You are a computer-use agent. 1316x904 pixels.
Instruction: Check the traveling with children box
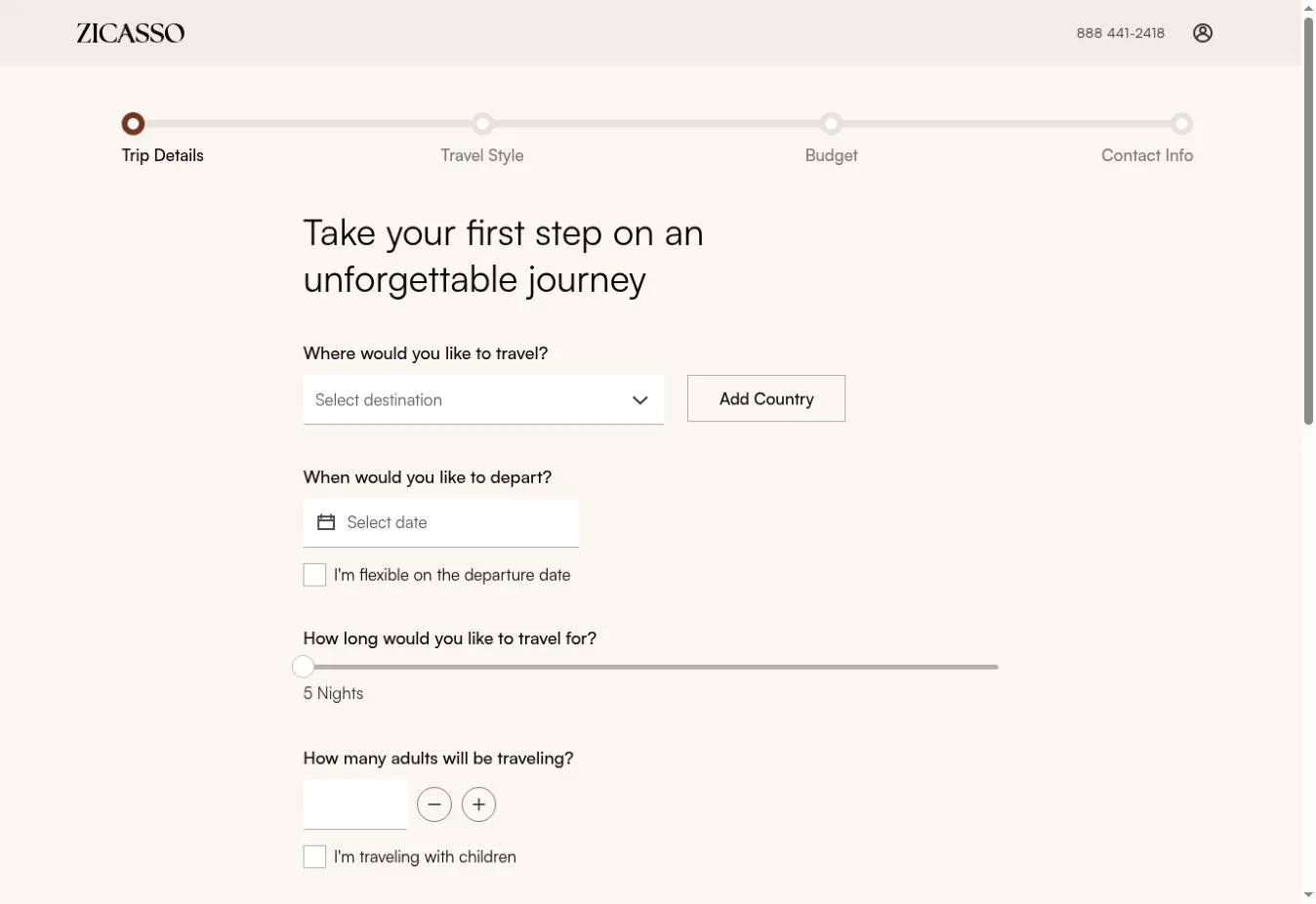point(314,857)
